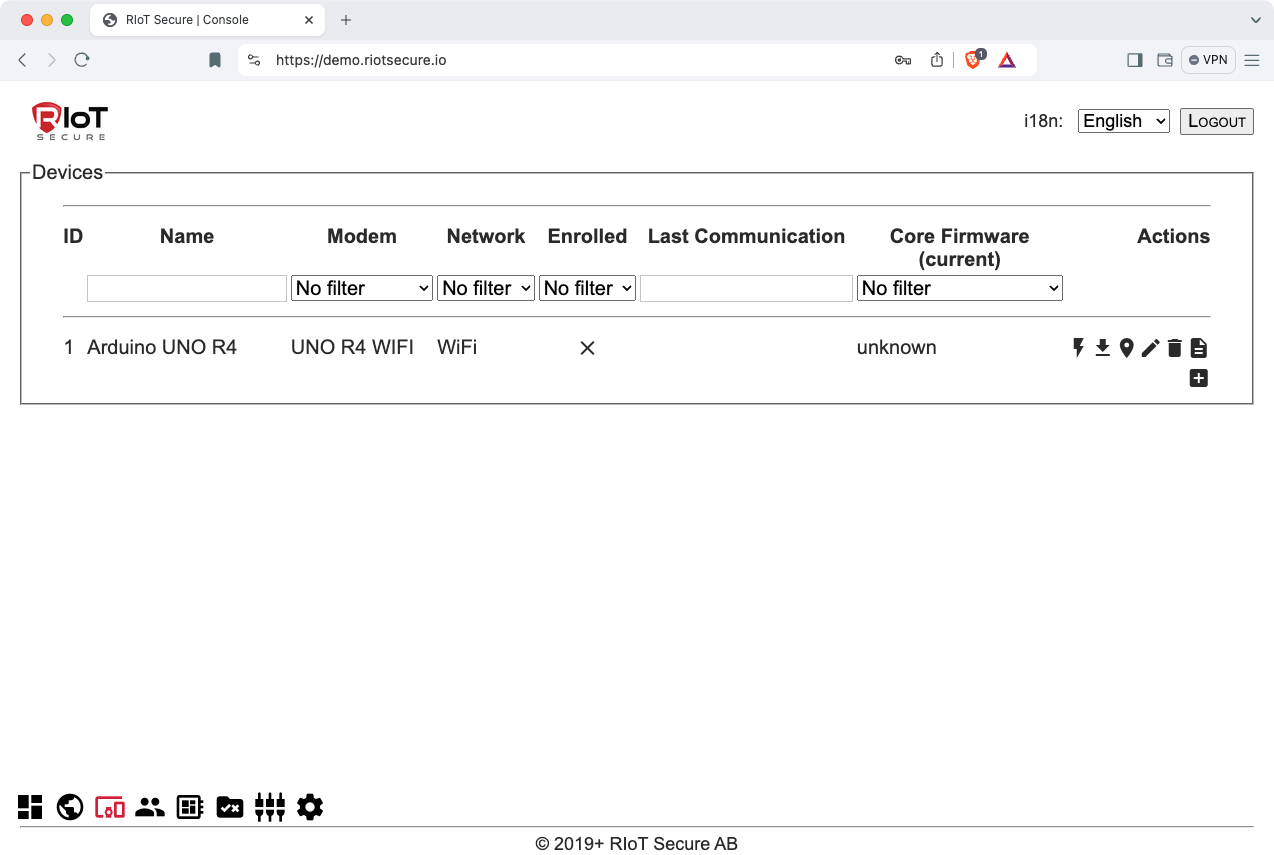Add a new device with plus icon
The image size is (1274, 855).
pyautogui.click(x=1198, y=378)
